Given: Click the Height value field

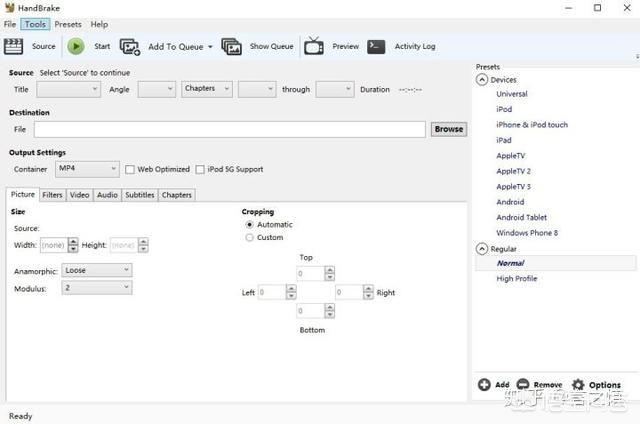Looking at the screenshot, I should pyautogui.click(x=124, y=245).
